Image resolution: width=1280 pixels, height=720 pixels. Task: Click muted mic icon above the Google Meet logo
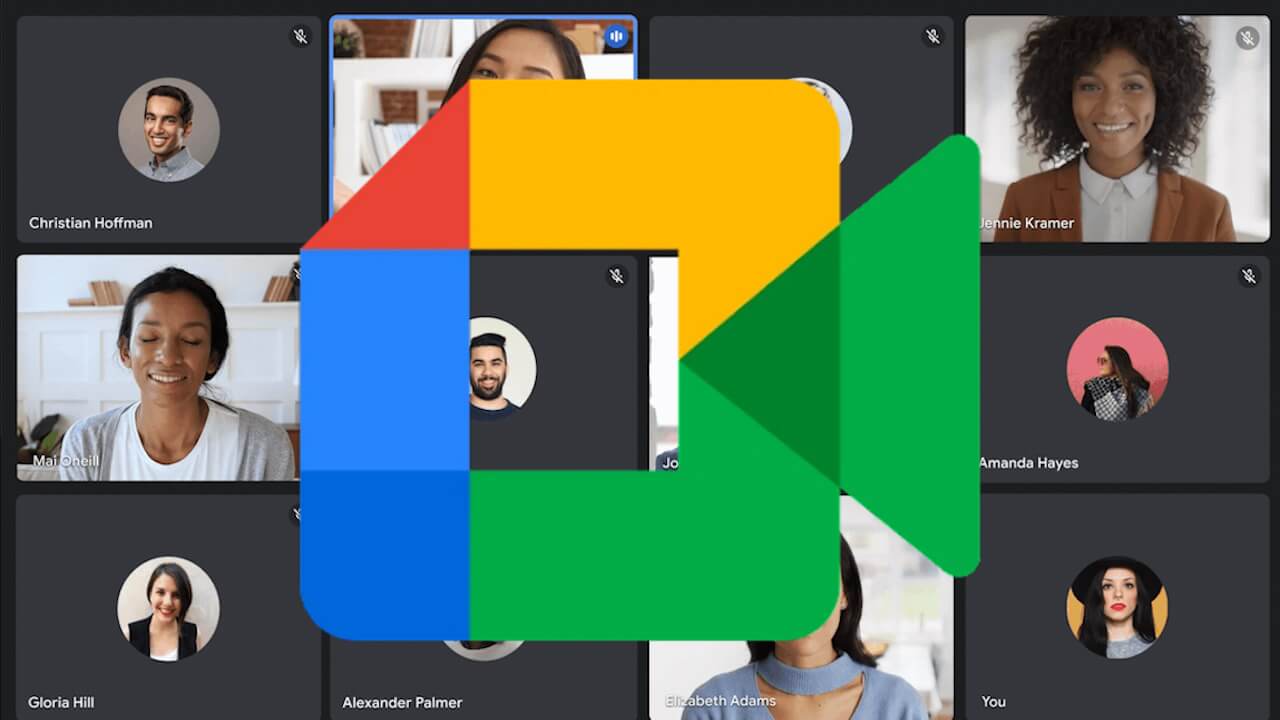(933, 37)
